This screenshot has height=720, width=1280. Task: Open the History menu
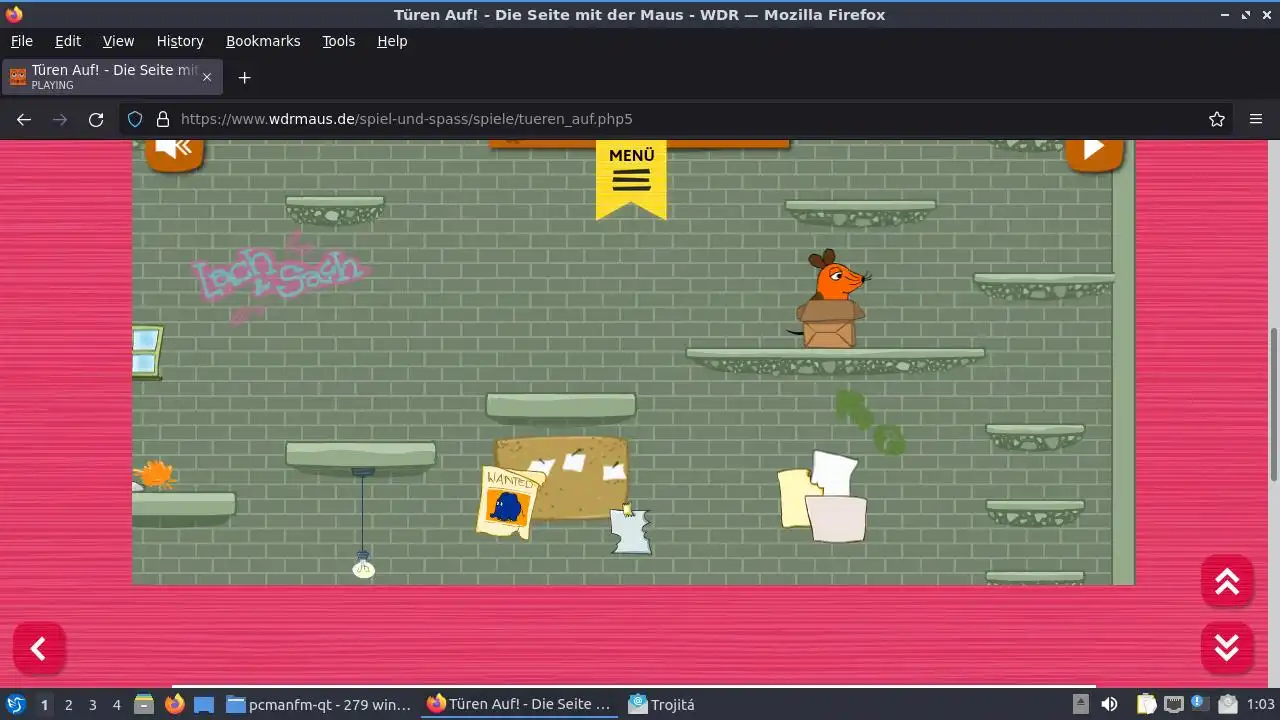pos(180,41)
